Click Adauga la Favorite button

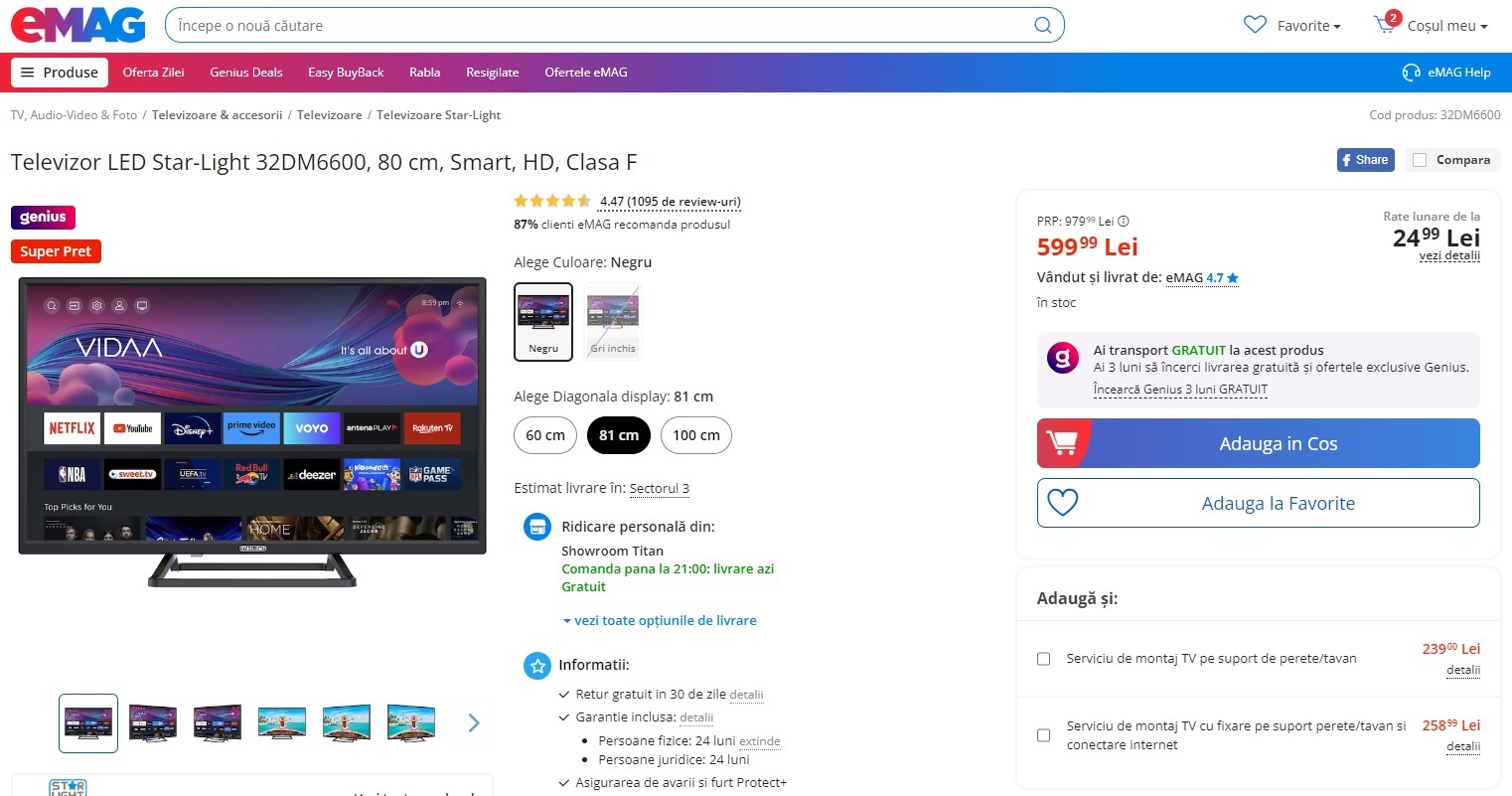pyautogui.click(x=1259, y=503)
